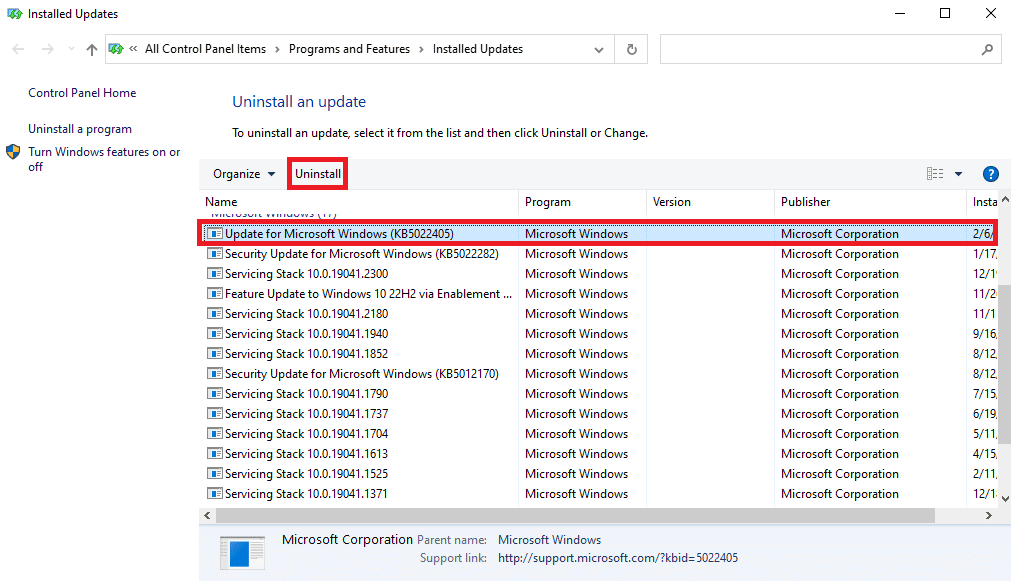Image resolution: width=1011 pixels, height=581 pixels.
Task: Open the Organize menu
Action: tap(244, 174)
